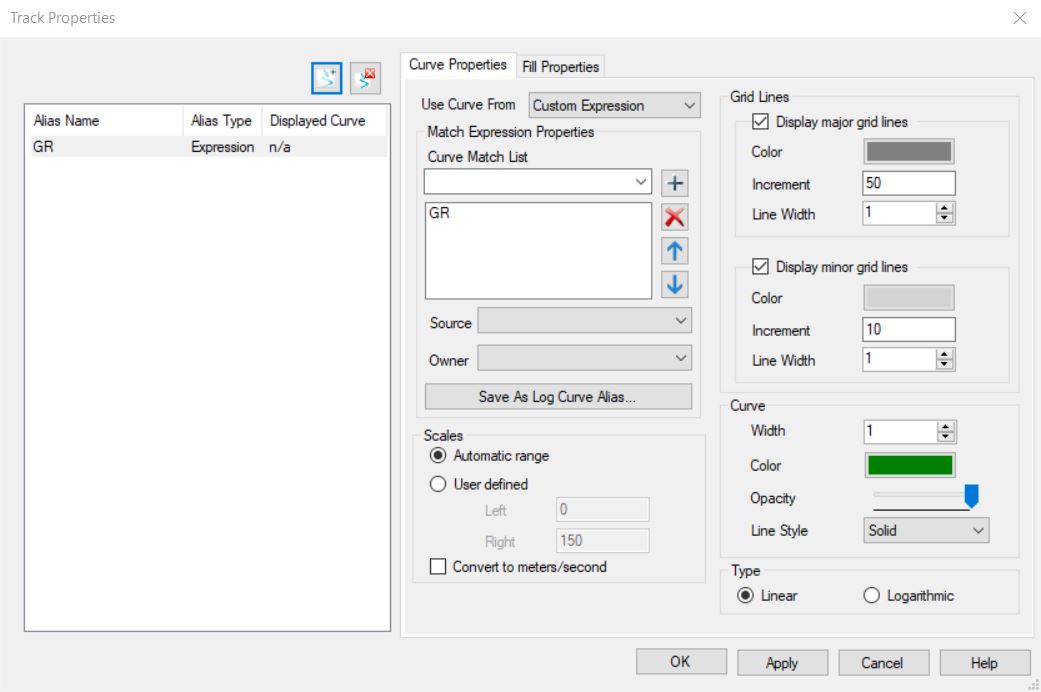Uncheck Display major grid lines

click(760, 122)
